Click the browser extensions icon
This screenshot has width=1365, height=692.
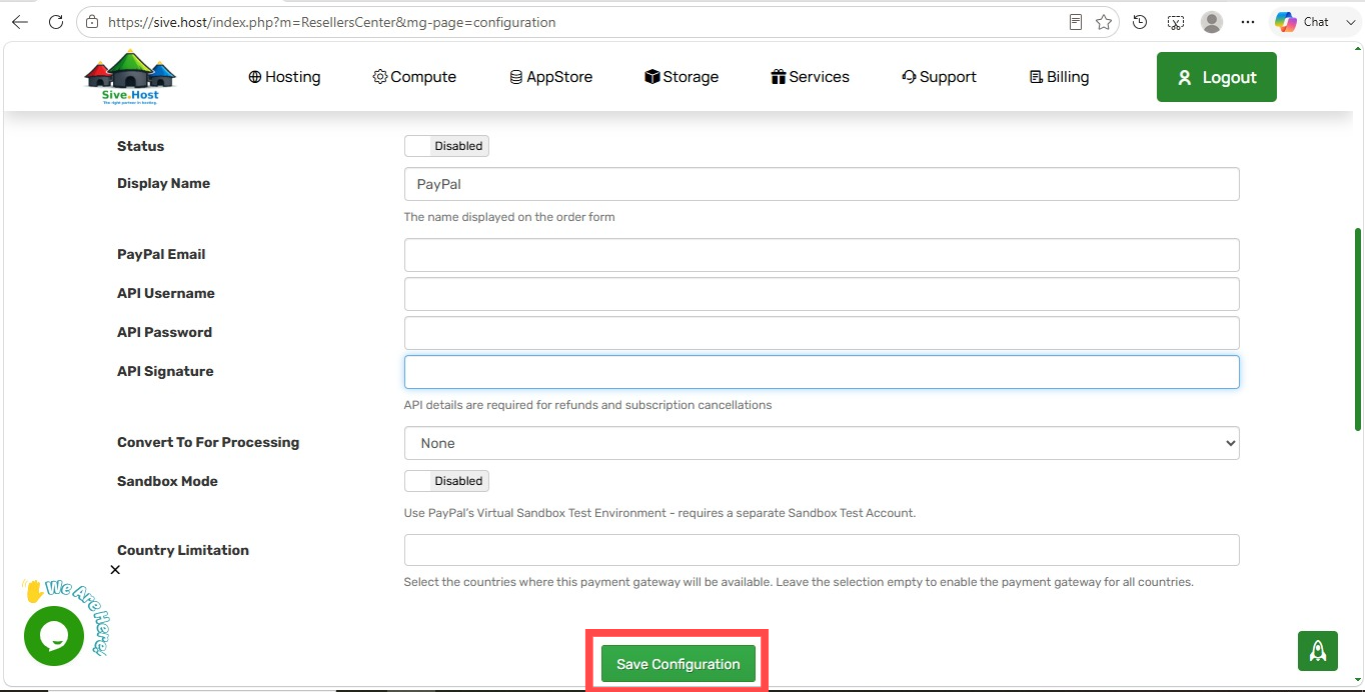(x=1176, y=22)
